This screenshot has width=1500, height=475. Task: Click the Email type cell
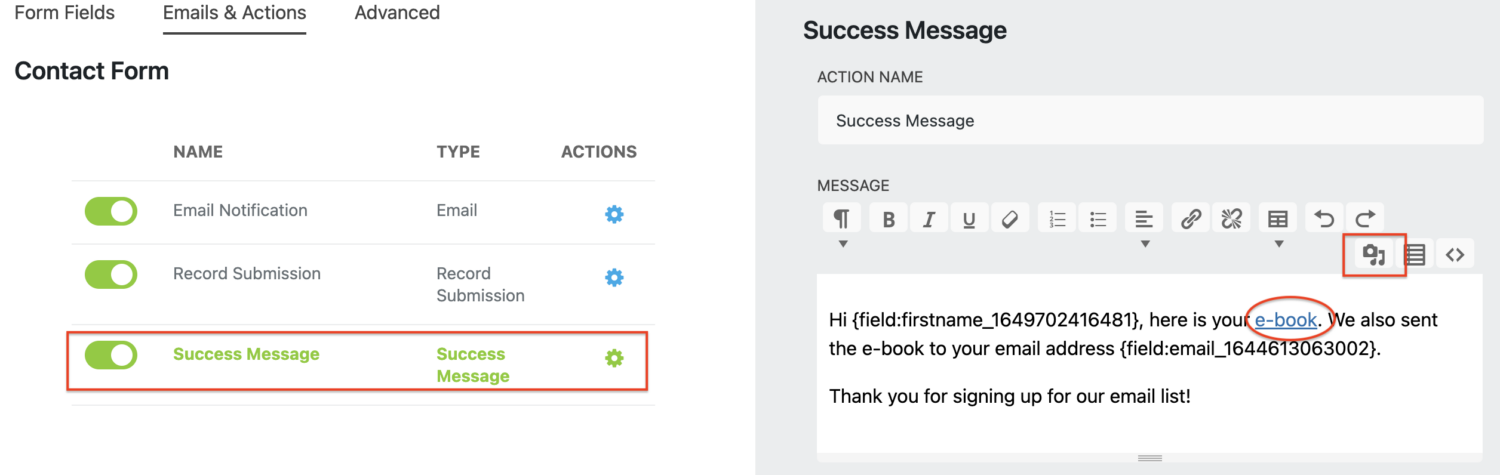point(457,210)
